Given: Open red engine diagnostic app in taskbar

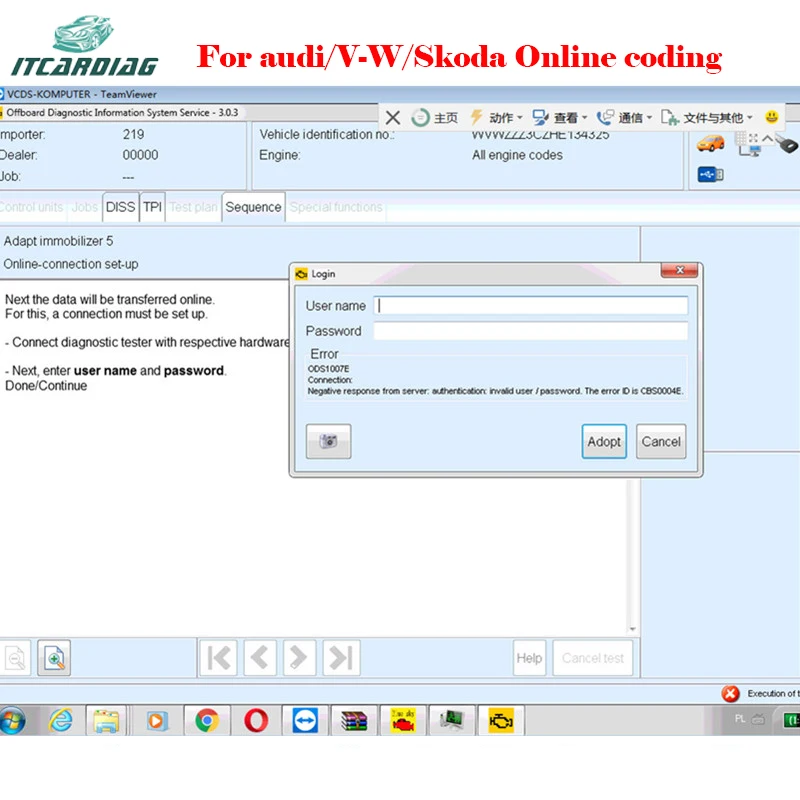Looking at the screenshot, I should 403,721.
